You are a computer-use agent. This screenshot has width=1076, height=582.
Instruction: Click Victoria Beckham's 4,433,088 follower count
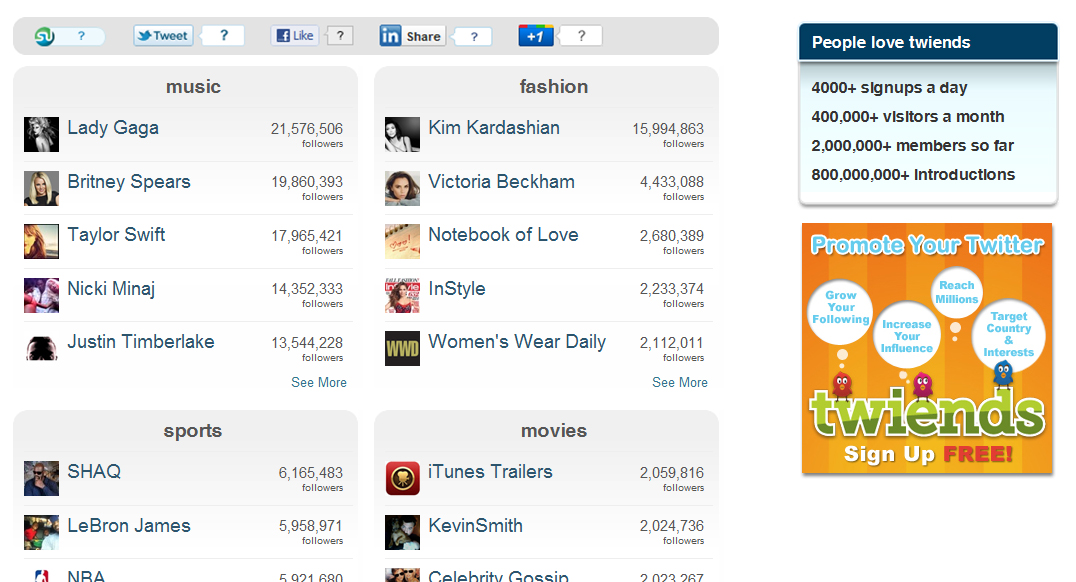point(672,182)
